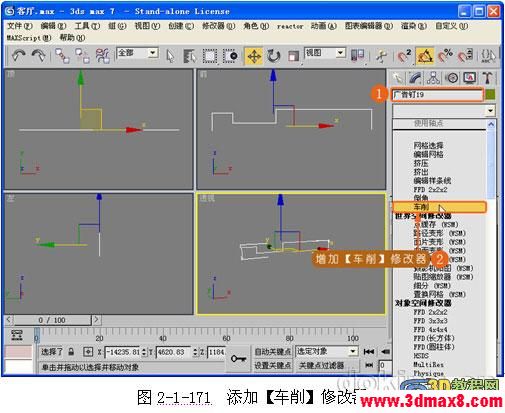
Task: Click the X coordinate spinner arrows
Action: click(x=144, y=352)
